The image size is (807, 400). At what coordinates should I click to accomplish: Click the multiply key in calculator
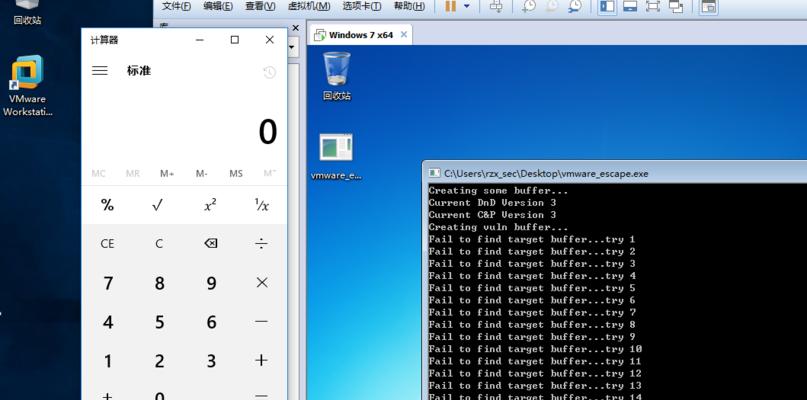coord(261,282)
